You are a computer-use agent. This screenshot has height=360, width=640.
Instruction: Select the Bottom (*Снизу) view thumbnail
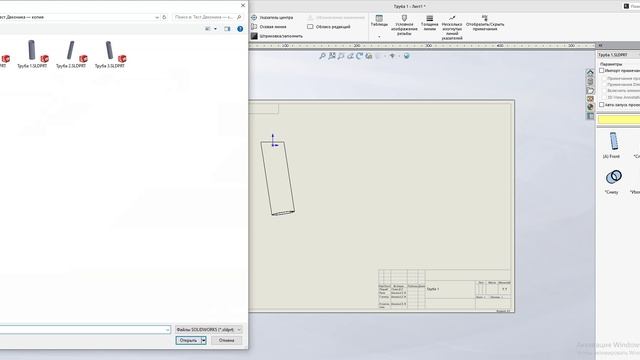(x=613, y=181)
